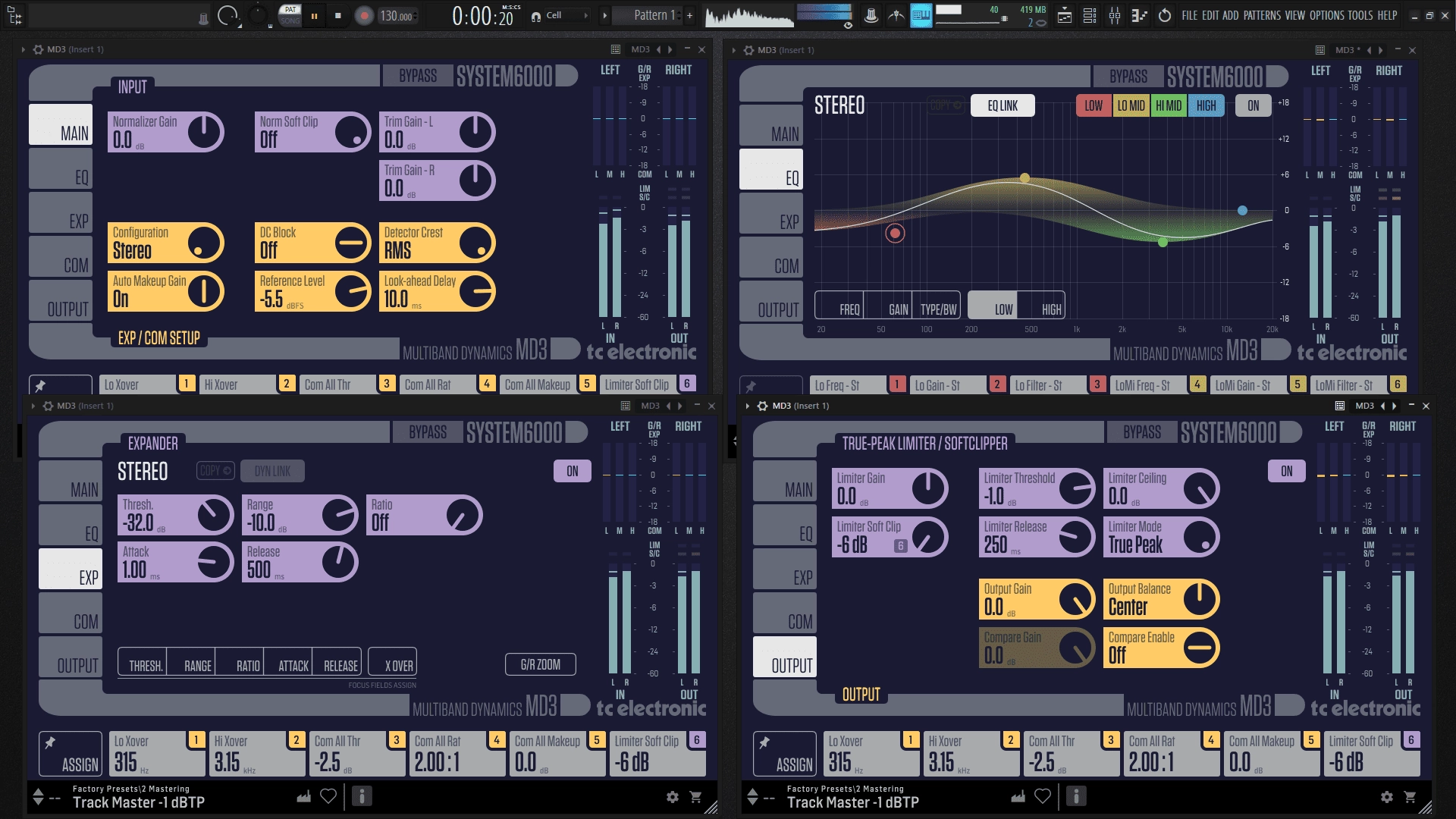This screenshot has width=1456, height=819.
Task: Click the TYPE/BW button in EQ window
Action: (x=937, y=305)
